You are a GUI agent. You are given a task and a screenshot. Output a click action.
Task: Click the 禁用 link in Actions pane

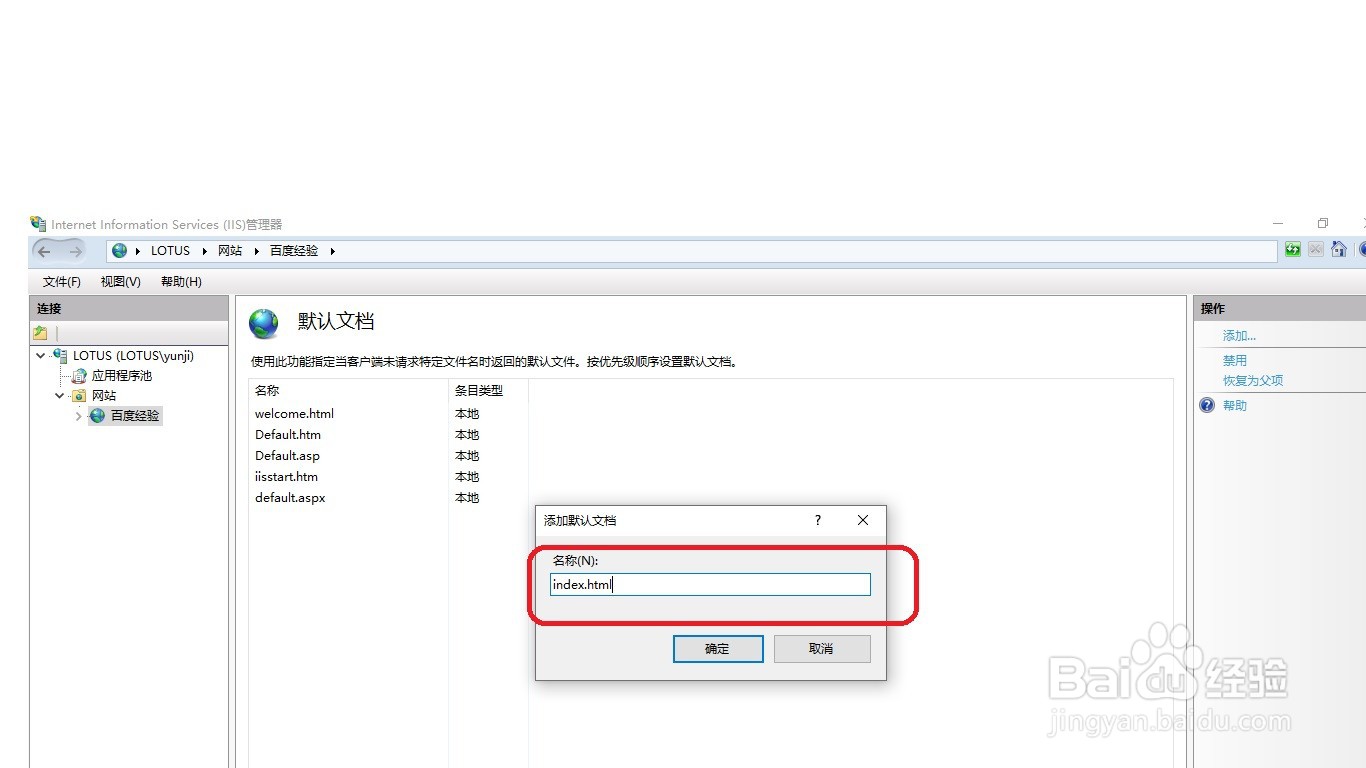tap(1234, 359)
